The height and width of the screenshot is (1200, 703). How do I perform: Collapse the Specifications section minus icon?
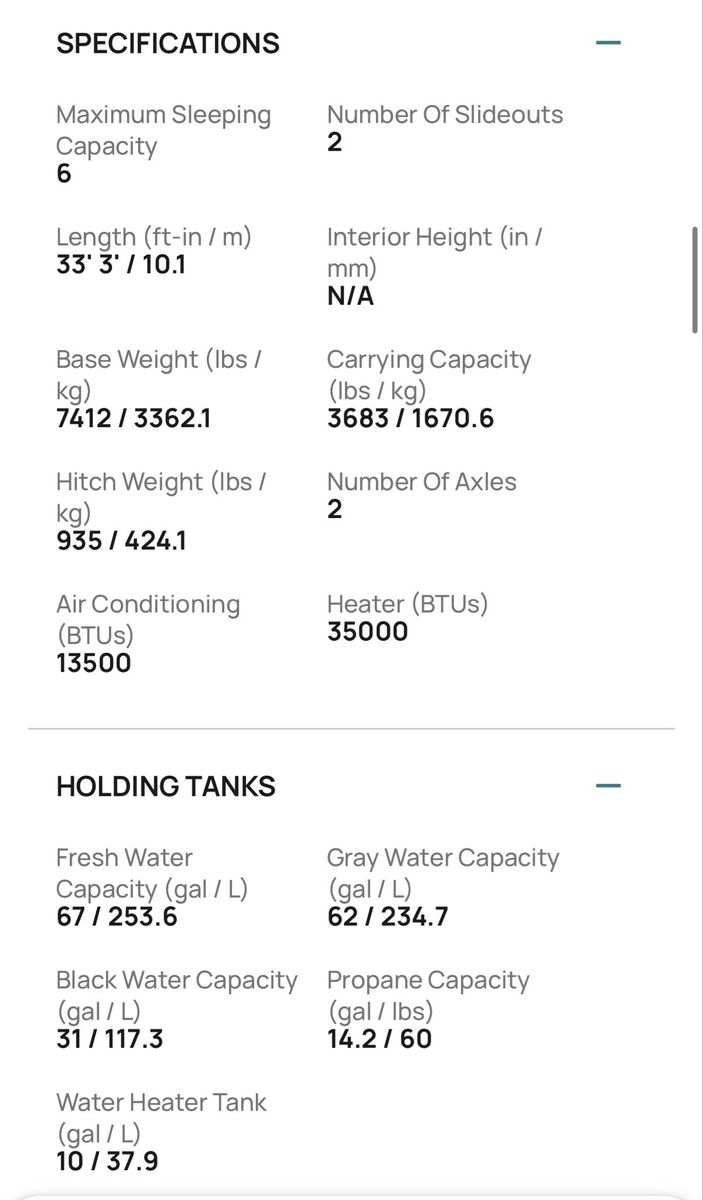[608, 43]
